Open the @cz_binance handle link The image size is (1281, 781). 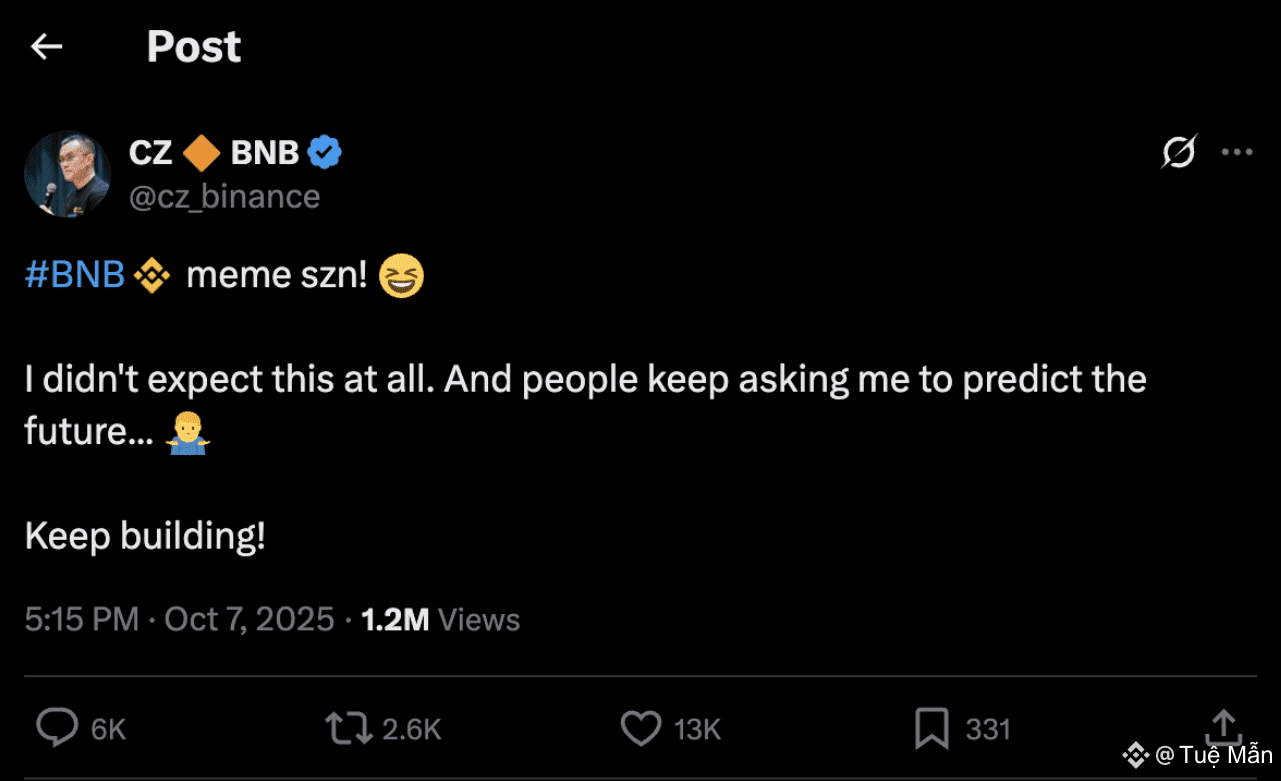(224, 196)
